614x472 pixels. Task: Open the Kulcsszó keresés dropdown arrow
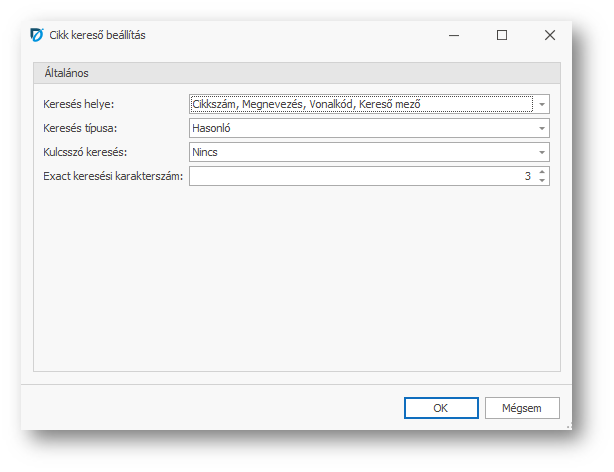pyautogui.click(x=541, y=152)
